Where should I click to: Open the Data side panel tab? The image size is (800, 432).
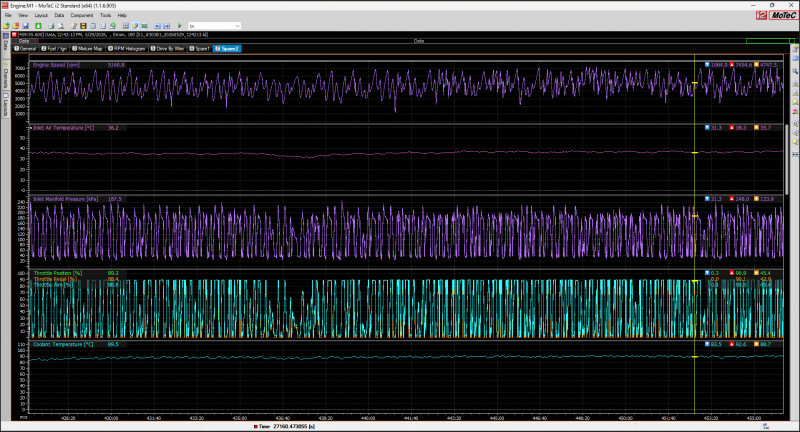coord(6,43)
